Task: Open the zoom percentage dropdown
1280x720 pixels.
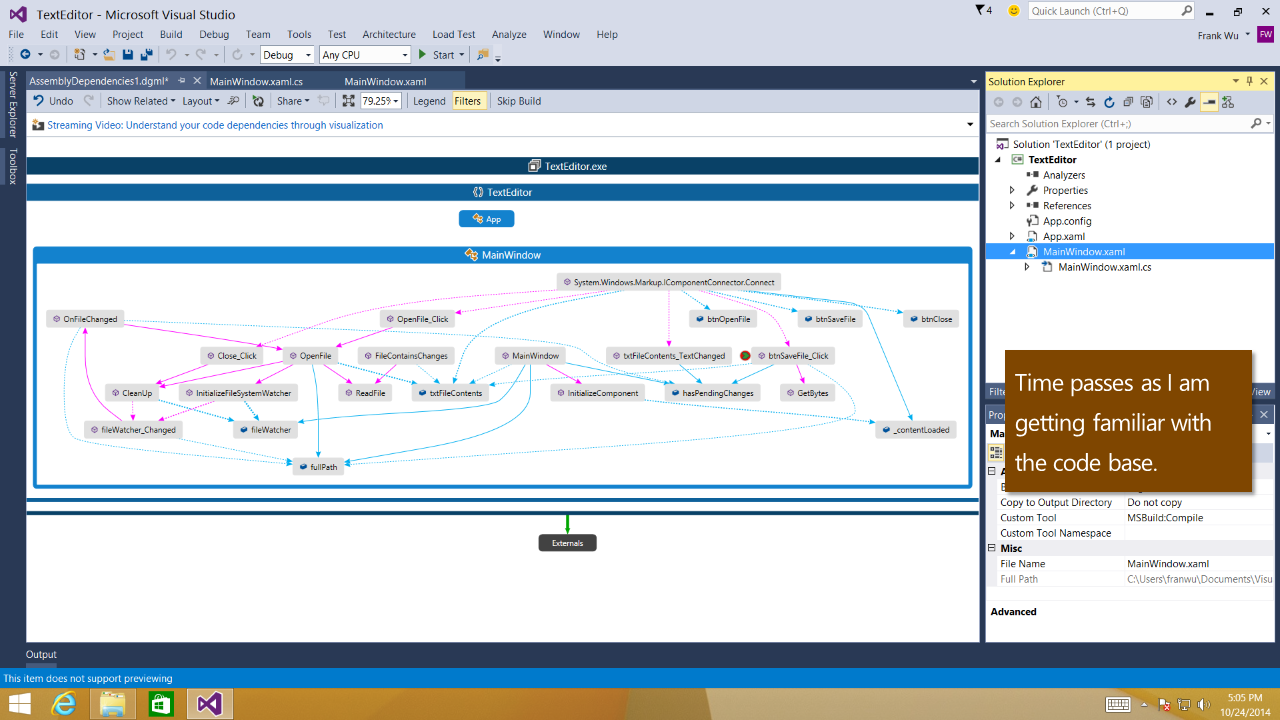Action: [396, 101]
